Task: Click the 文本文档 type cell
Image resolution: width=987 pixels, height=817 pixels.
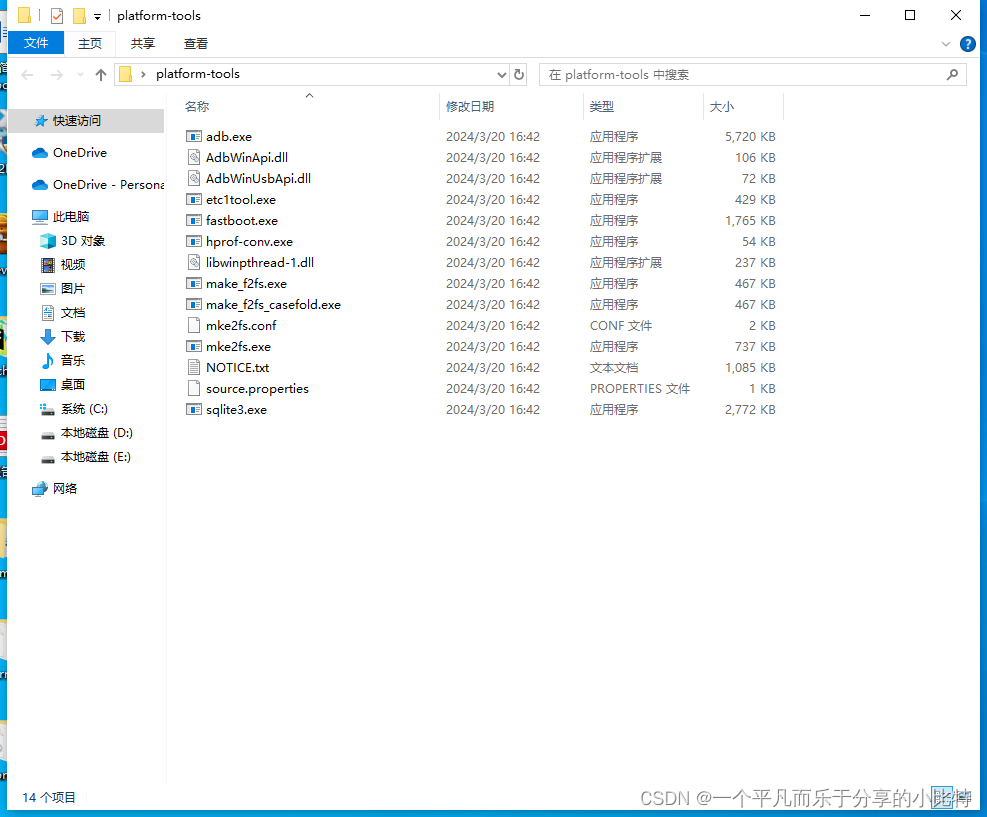Action: 614,368
